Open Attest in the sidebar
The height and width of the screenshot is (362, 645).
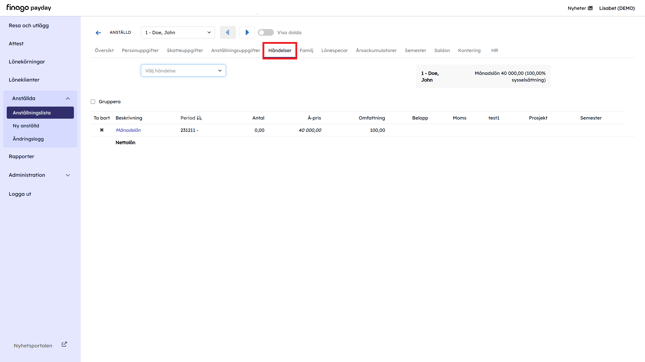(x=16, y=44)
